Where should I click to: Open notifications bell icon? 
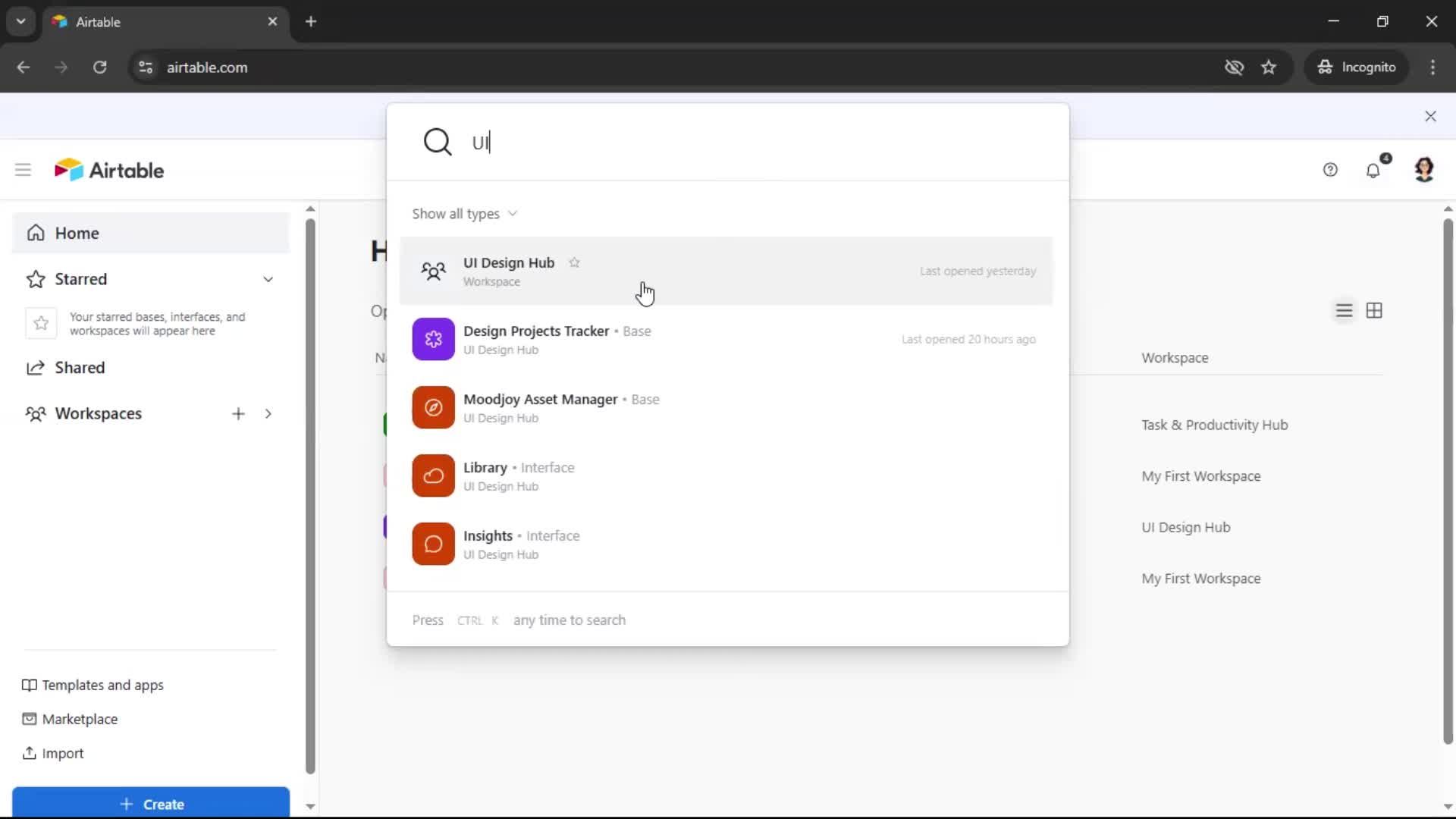[x=1373, y=170]
